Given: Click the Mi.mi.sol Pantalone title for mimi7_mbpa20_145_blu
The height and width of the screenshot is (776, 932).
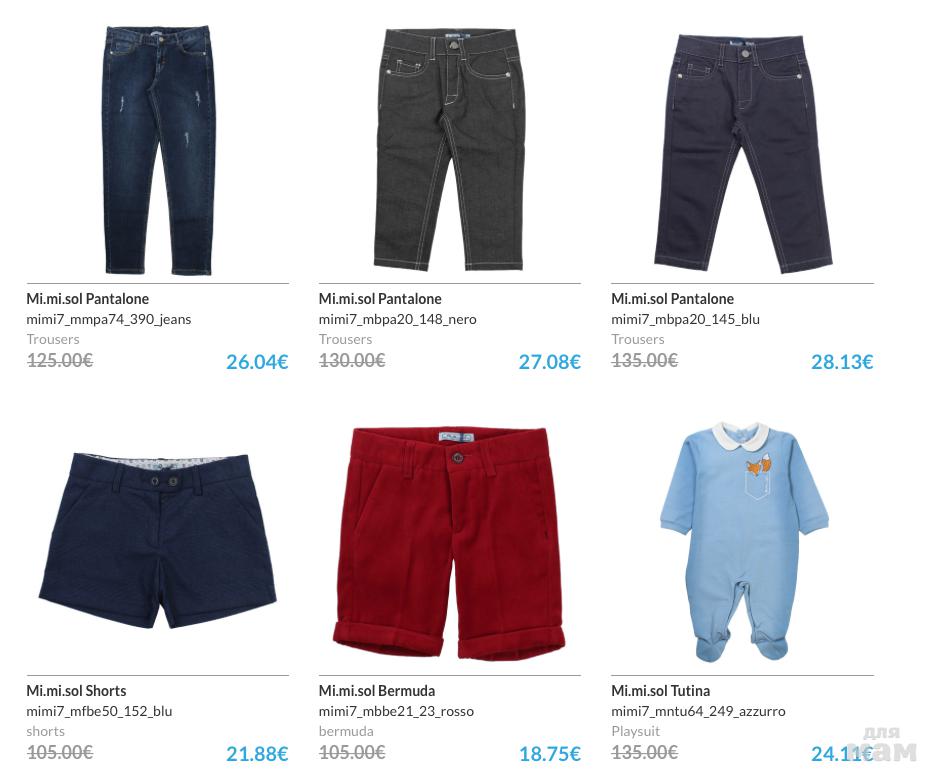Looking at the screenshot, I should tap(672, 299).
